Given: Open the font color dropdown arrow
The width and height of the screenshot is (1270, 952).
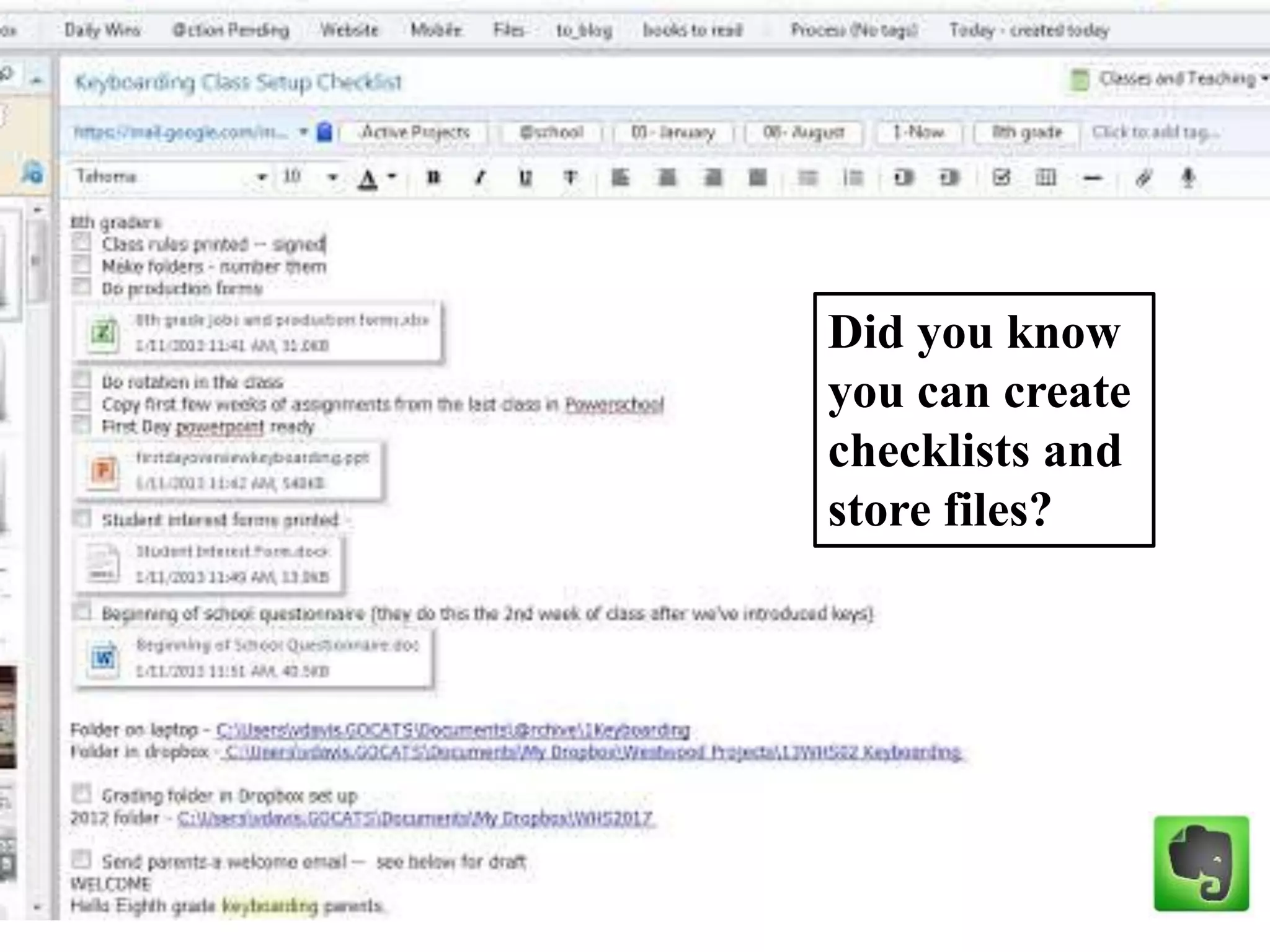Looking at the screenshot, I should 392,177.
